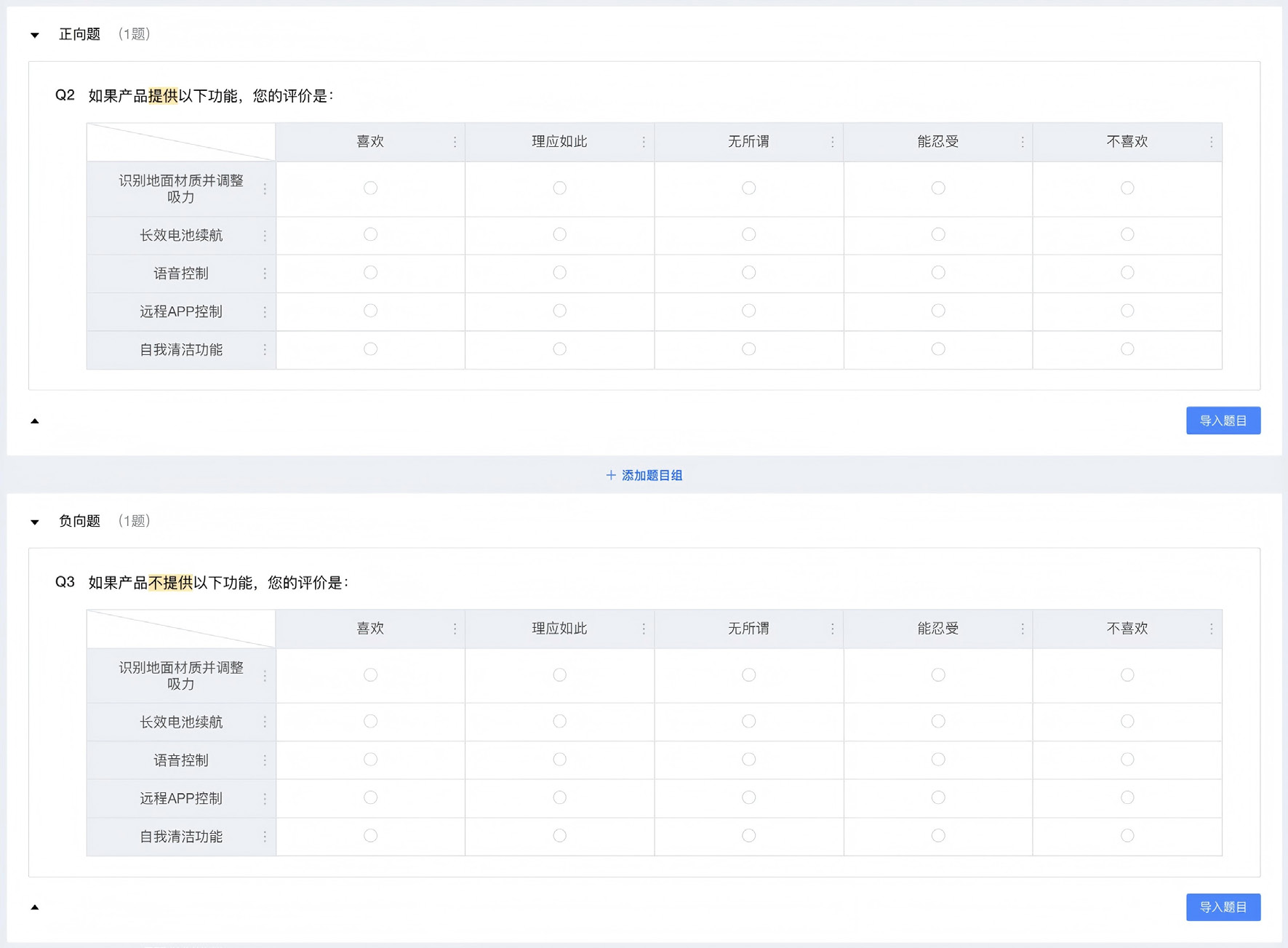The image size is (1288, 948).
Task: Click Q2 row label 远程APP控制
Action: (181, 312)
